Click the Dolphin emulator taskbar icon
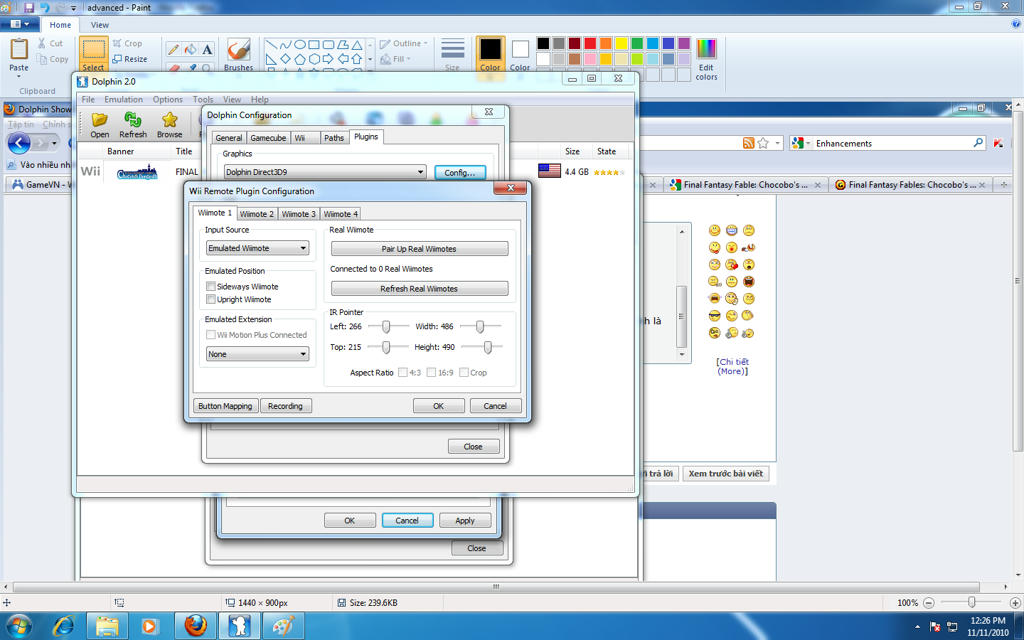Screen dimensions: 1024x640 tap(239, 626)
